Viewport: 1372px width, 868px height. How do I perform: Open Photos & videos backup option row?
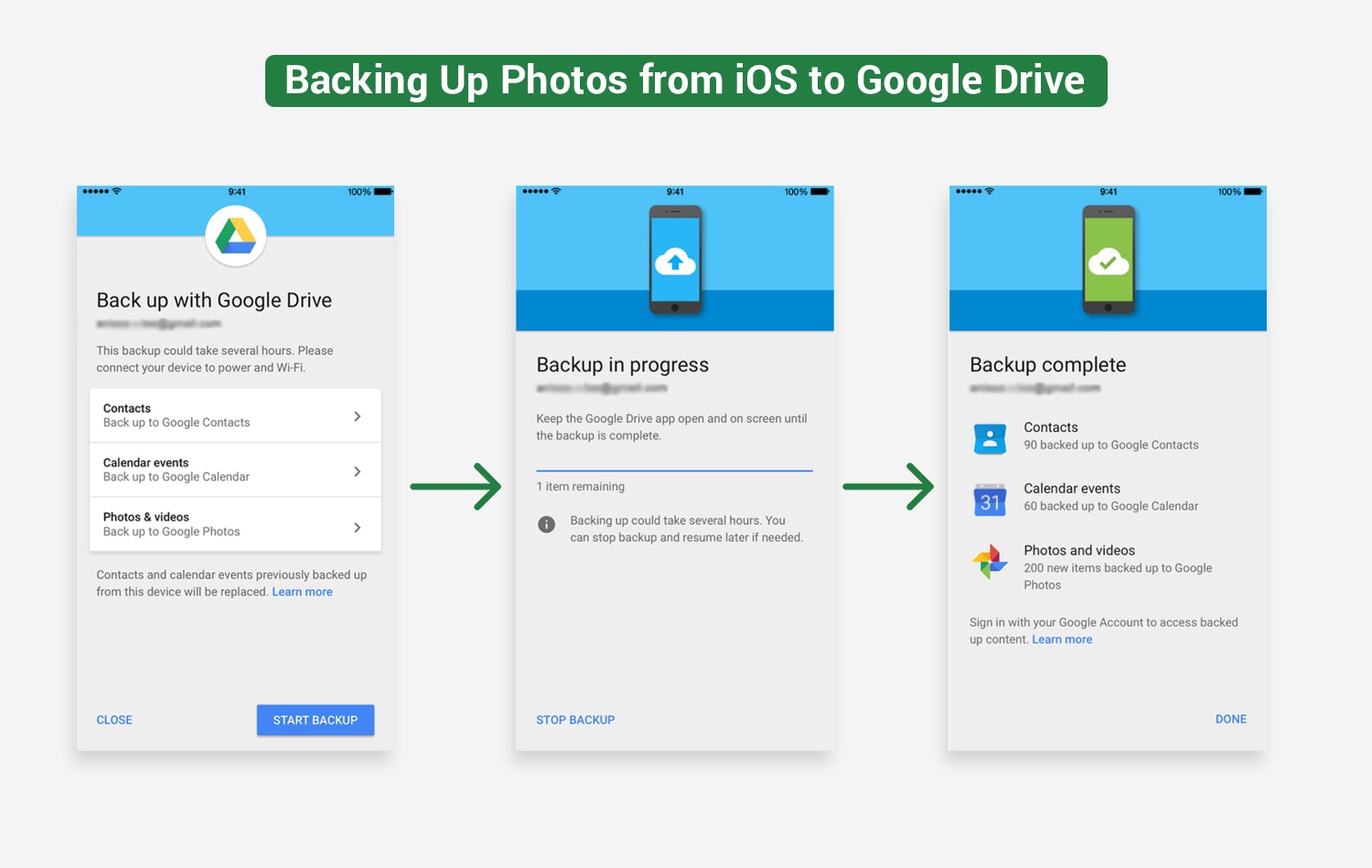(235, 524)
